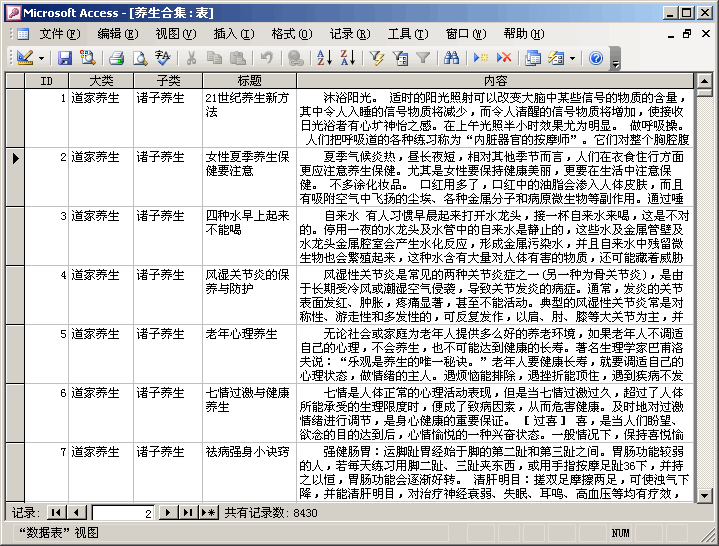Click the row selector for record 5
This screenshot has width=719, height=546.
(15, 354)
